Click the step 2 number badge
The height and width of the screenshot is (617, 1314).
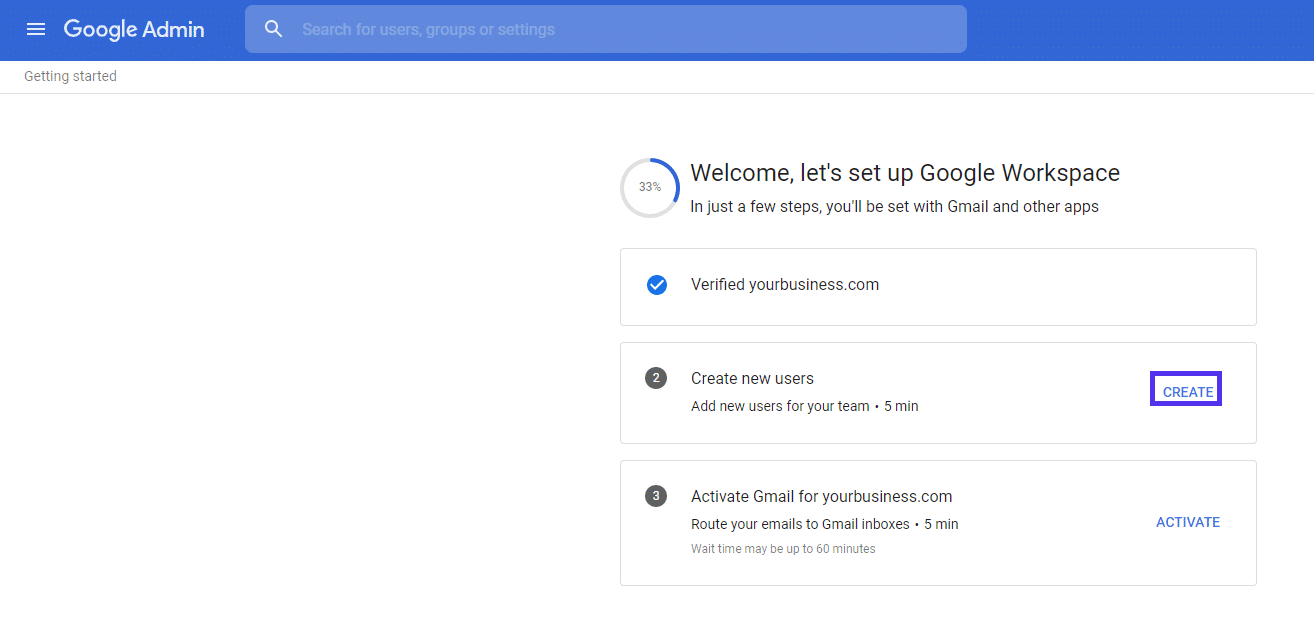pyautogui.click(x=656, y=378)
